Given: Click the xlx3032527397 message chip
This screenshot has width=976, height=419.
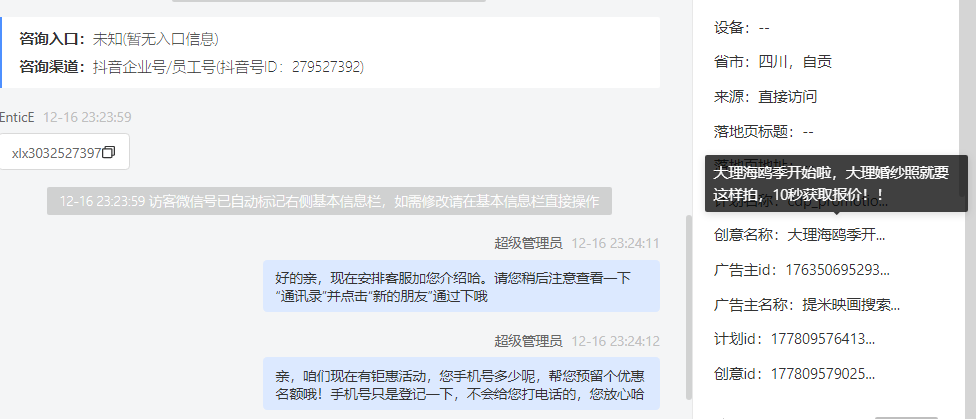Looking at the screenshot, I should point(64,152).
